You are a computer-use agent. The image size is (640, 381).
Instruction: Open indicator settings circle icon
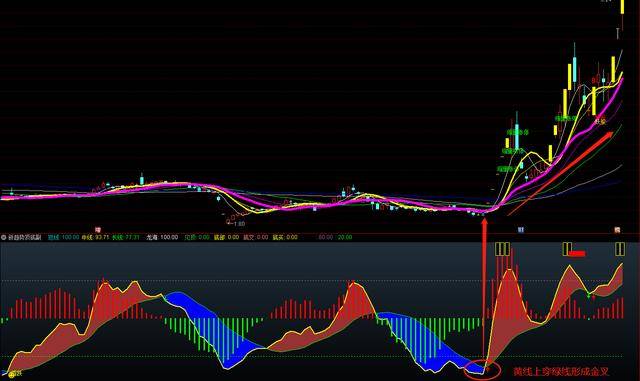click(x=3, y=237)
